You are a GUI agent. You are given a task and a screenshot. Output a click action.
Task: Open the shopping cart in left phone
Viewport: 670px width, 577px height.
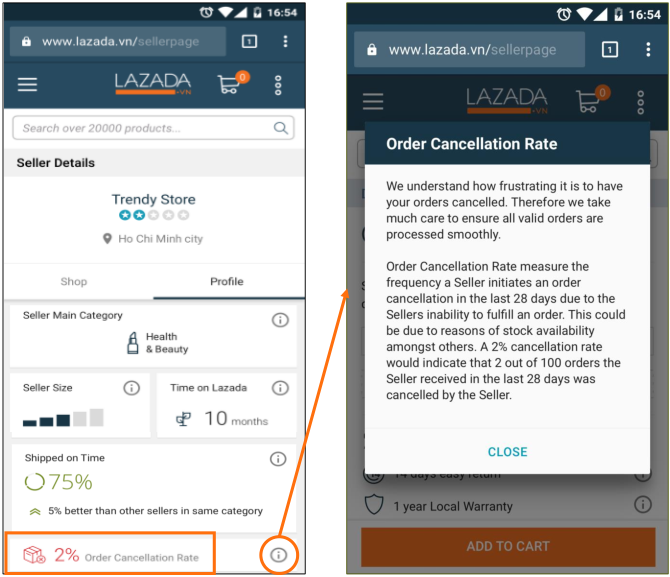point(232,82)
